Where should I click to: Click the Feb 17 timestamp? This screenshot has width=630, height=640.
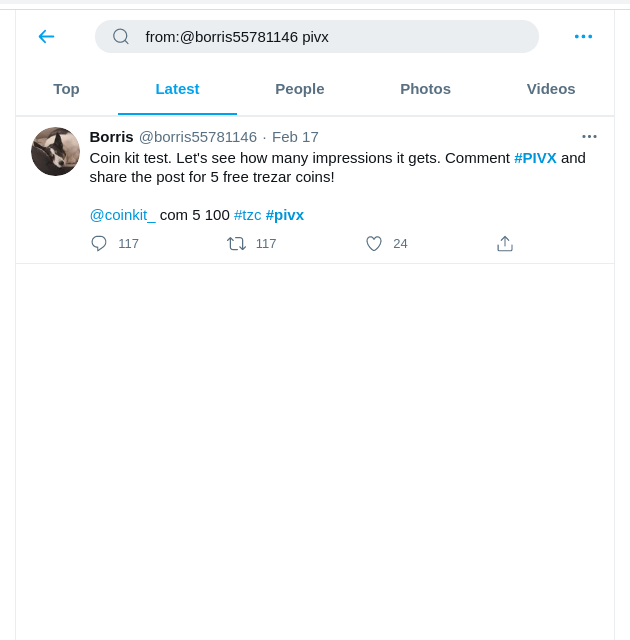295,137
